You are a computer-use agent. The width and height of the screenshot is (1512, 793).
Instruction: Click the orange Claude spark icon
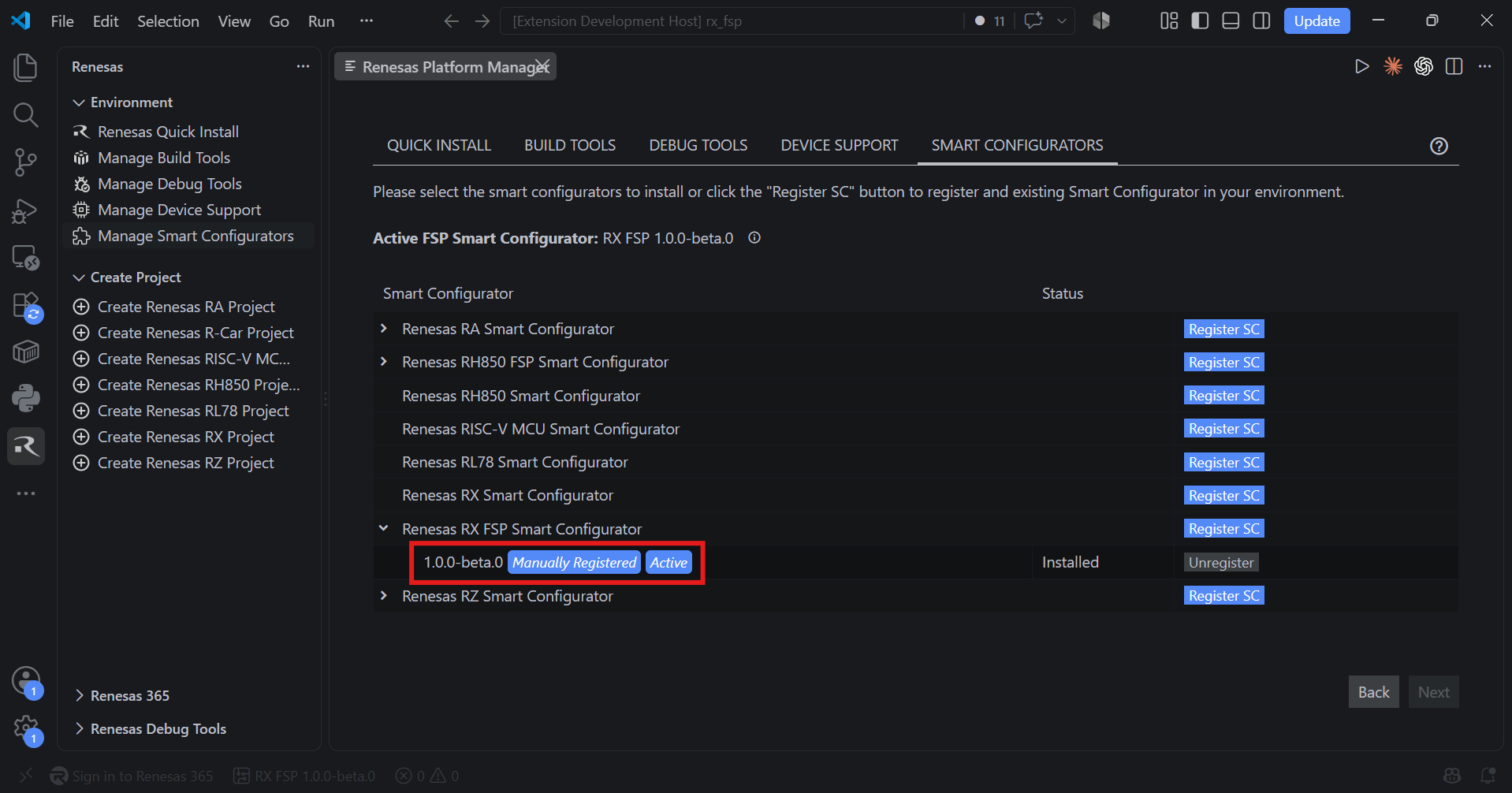tap(1393, 67)
